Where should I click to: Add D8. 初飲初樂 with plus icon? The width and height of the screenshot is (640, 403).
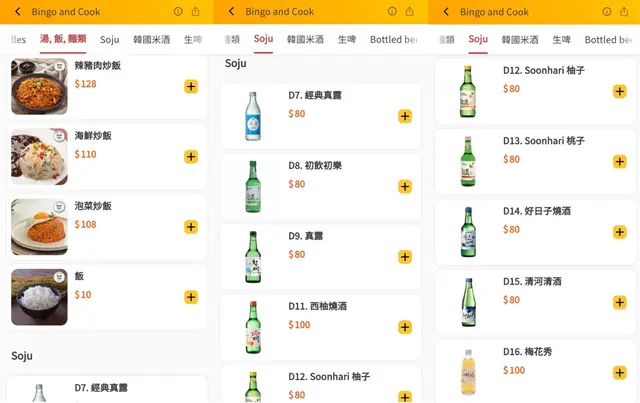point(405,187)
